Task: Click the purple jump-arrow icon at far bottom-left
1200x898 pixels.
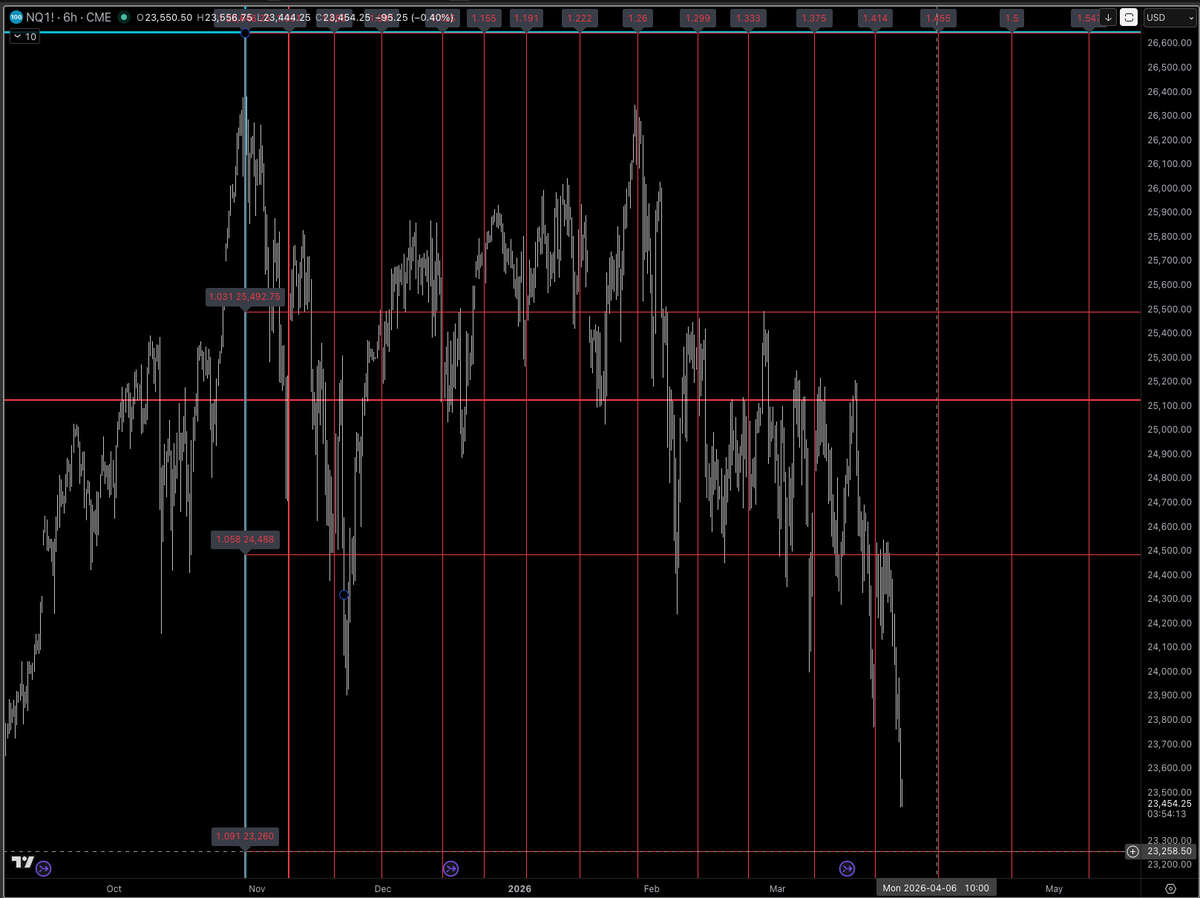Action: click(43, 869)
